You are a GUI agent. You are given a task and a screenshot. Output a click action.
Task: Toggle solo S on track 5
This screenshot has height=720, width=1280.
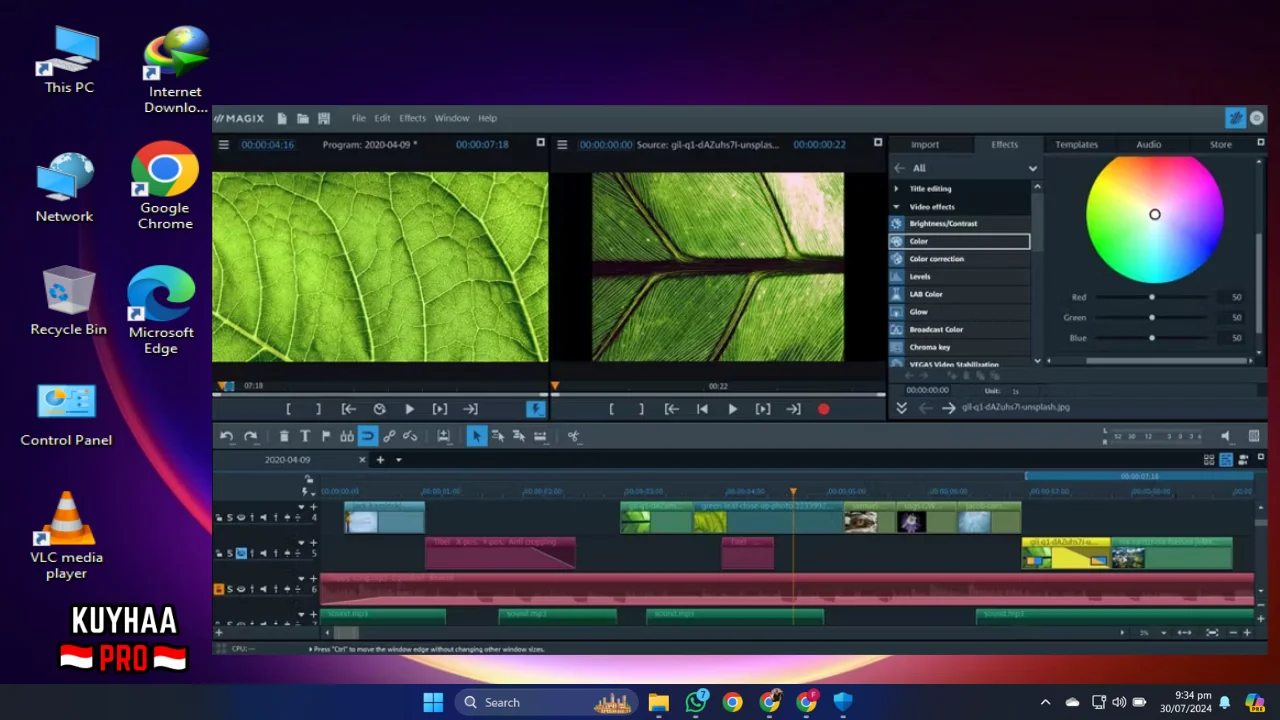(230, 553)
